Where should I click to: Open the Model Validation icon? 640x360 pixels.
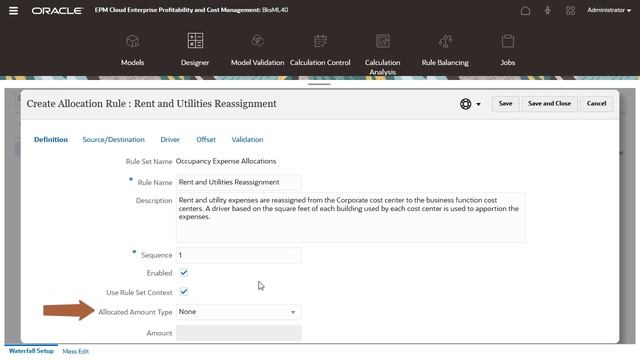258,41
